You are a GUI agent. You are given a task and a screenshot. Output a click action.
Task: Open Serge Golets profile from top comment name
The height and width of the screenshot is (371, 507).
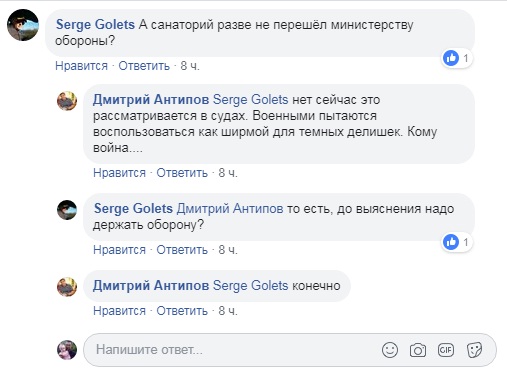click(95, 24)
